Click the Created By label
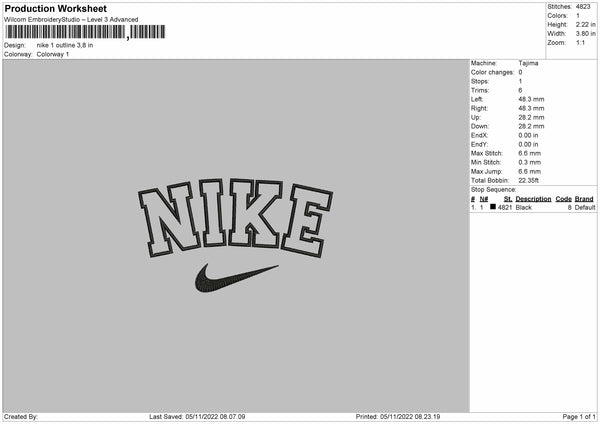The height and width of the screenshot is (424, 600). tap(21, 417)
